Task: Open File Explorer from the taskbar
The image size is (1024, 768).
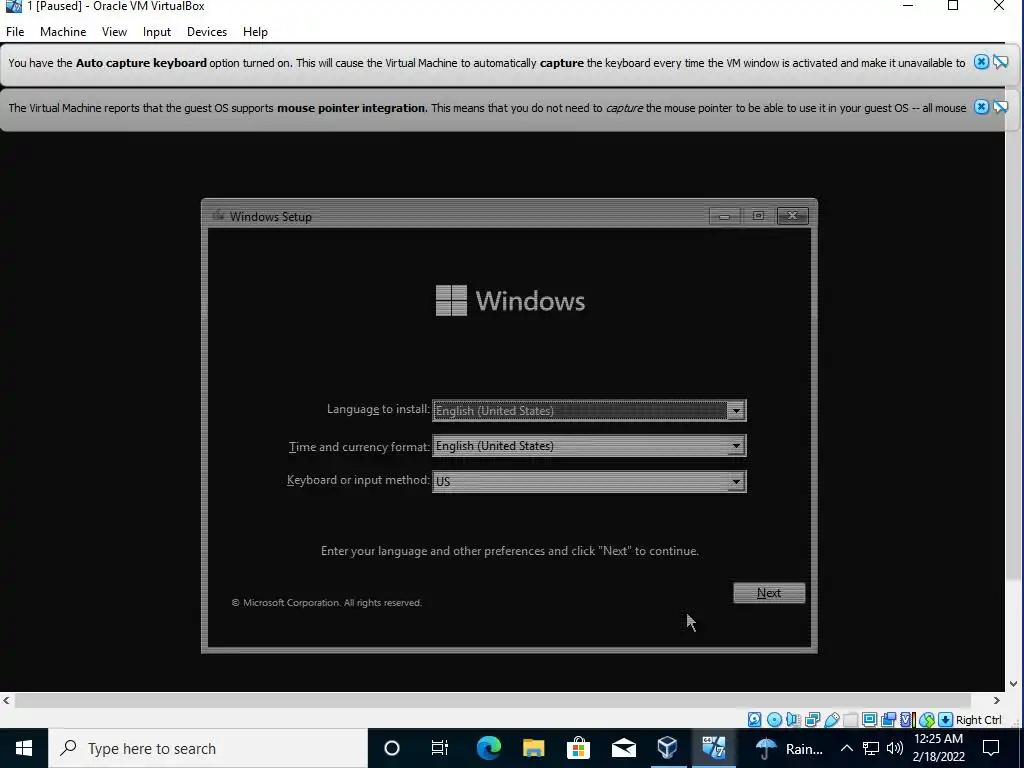Action: pos(534,748)
